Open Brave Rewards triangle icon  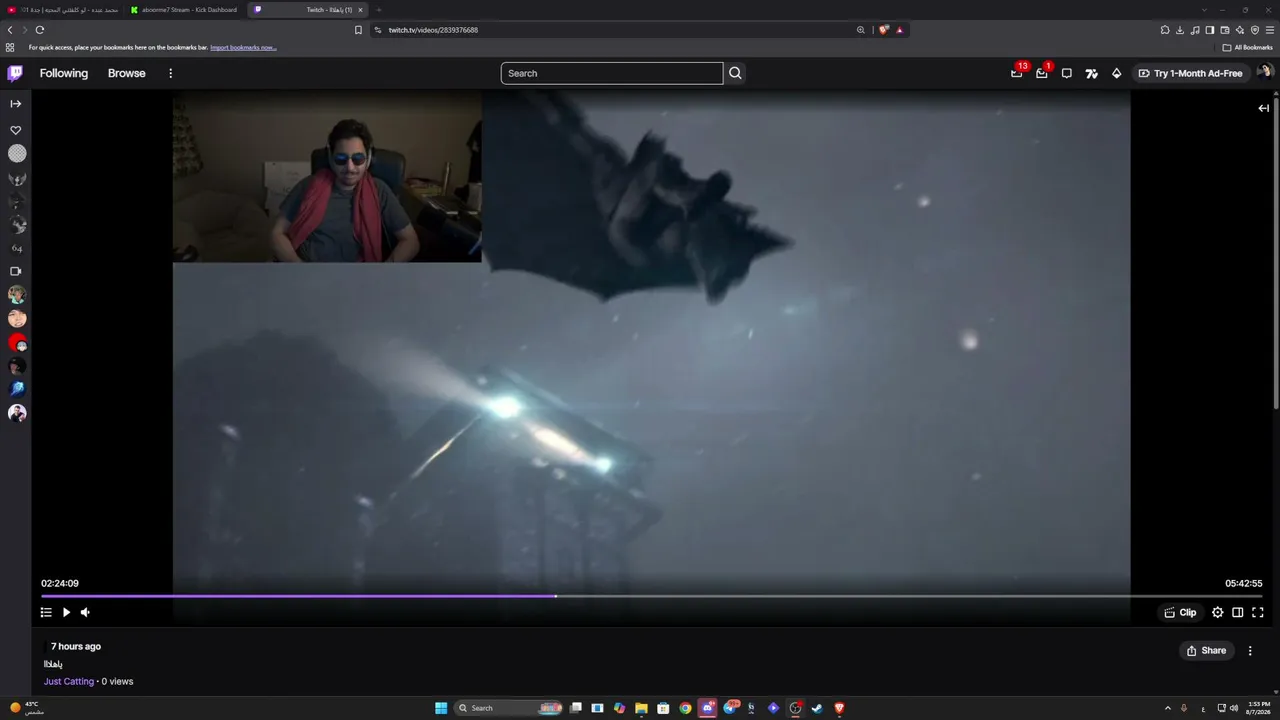point(899,30)
